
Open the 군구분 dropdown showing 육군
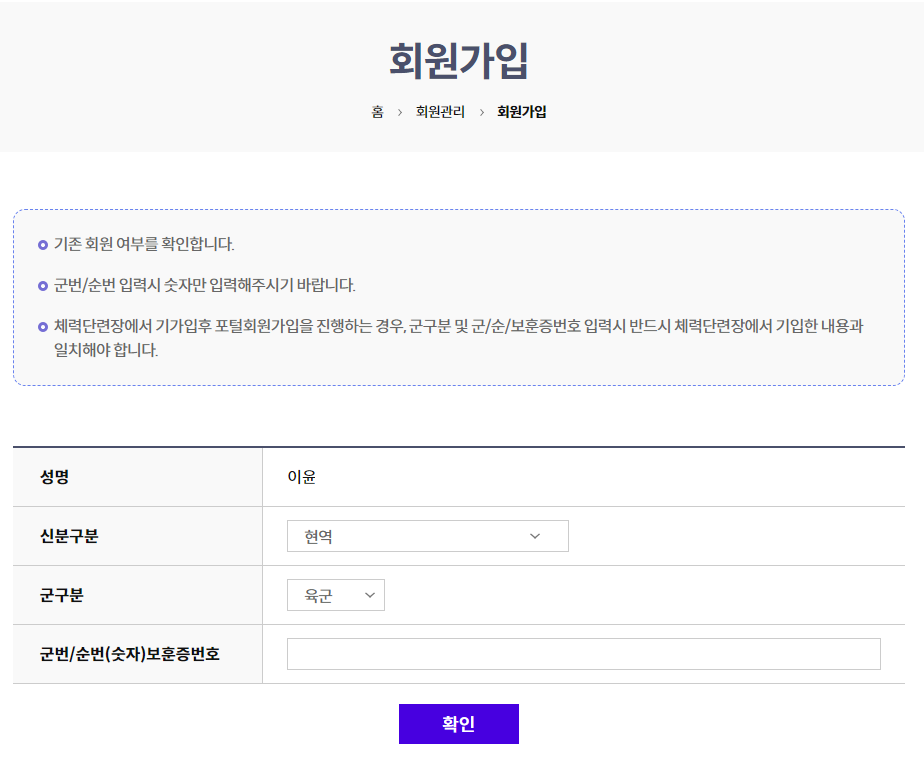335,595
